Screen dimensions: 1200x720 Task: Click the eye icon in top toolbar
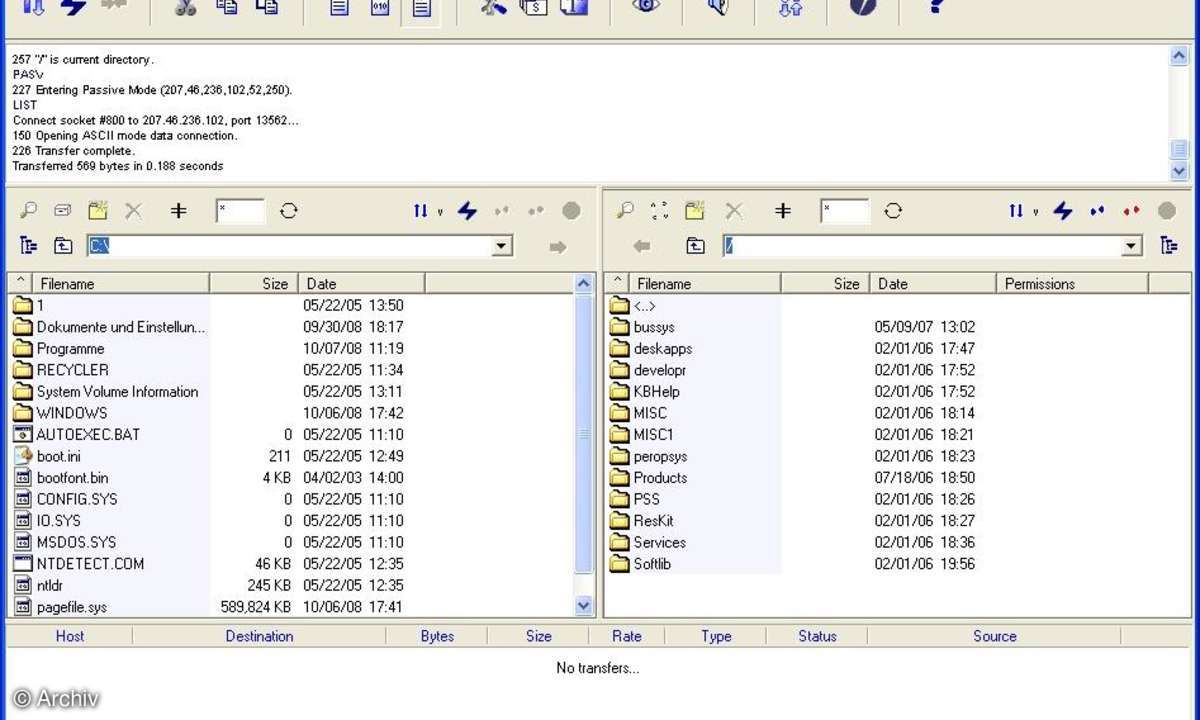647,6
